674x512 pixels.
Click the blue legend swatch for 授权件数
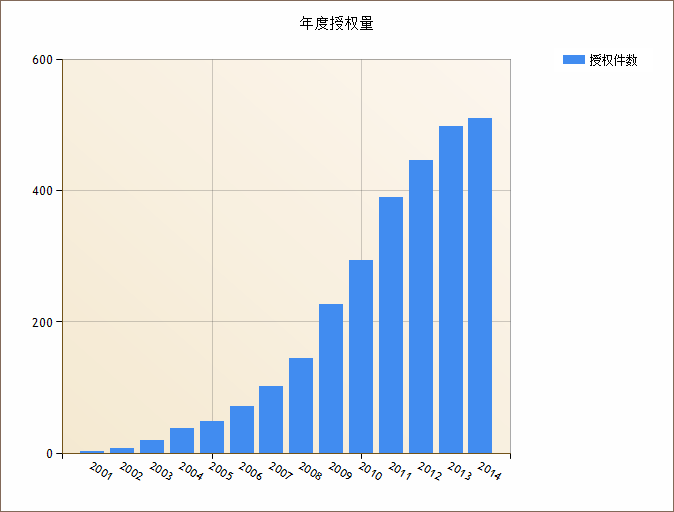pos(573,60)
